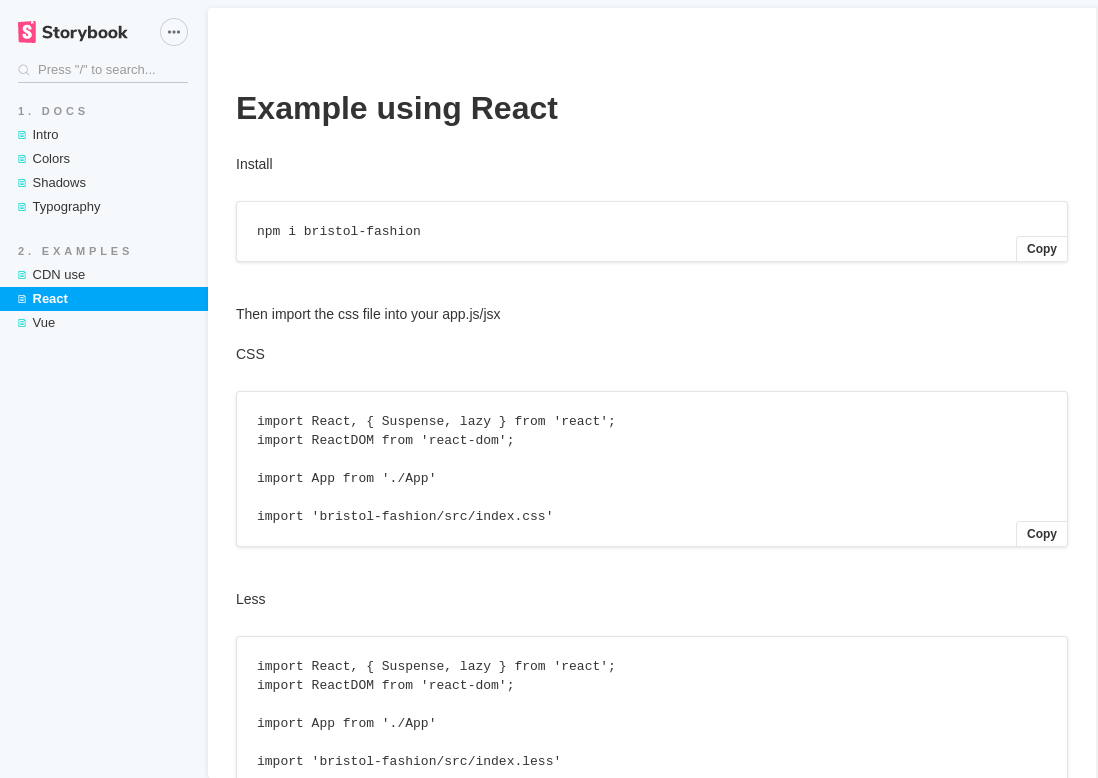
Task: Focus the "Press / to search" field
Action: [x=103, y=70]
